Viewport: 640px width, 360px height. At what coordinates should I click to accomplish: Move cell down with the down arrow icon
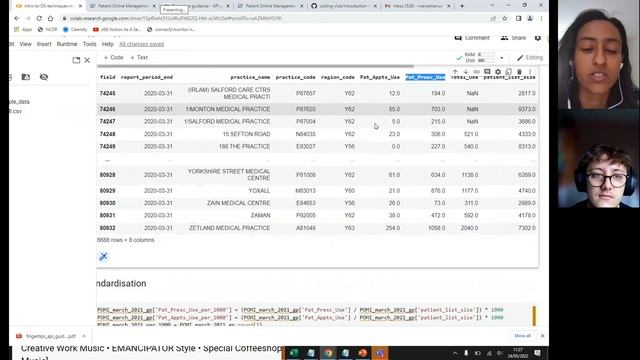coord(466,72)
